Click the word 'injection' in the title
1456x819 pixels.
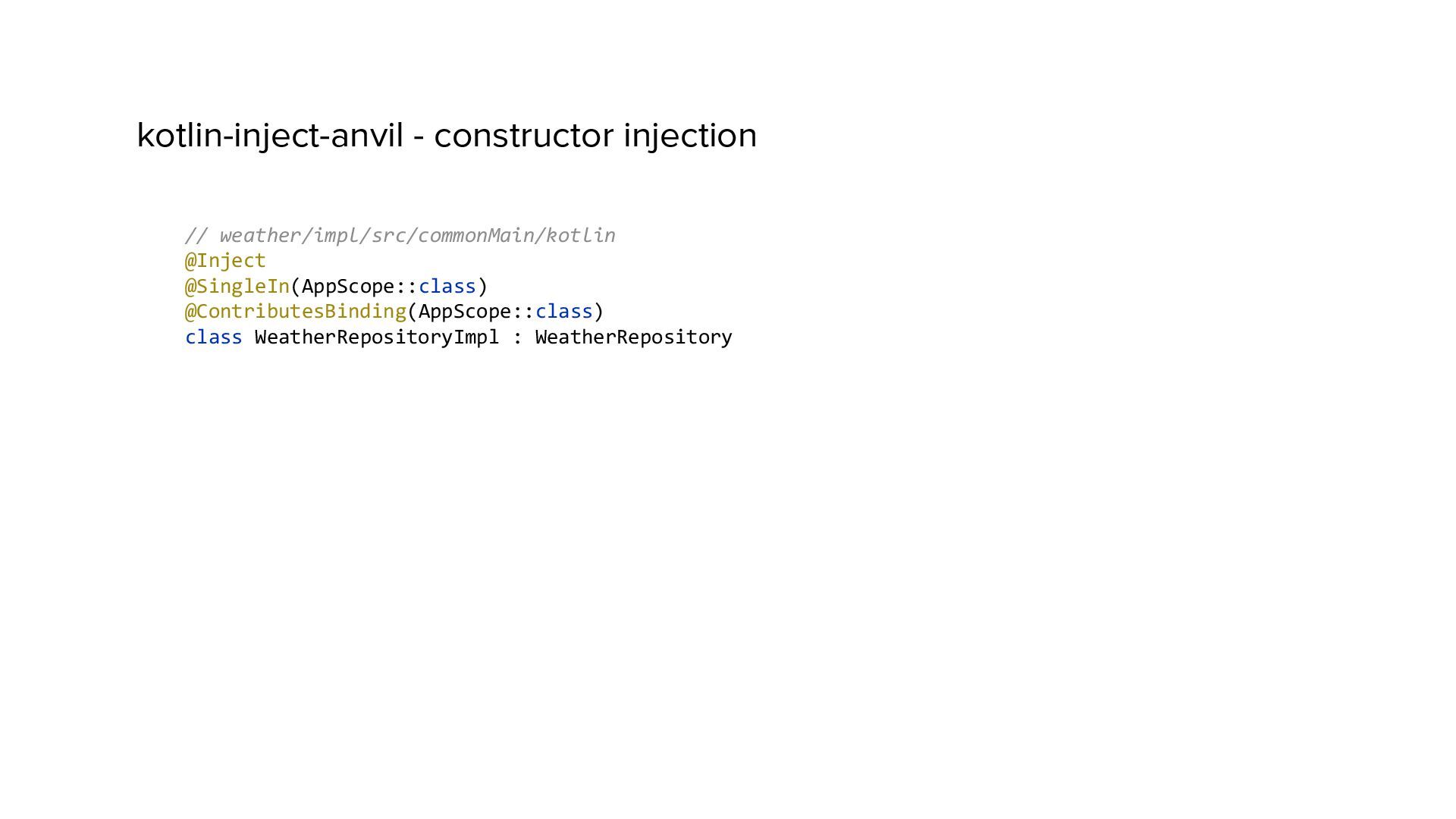(690, 136)
